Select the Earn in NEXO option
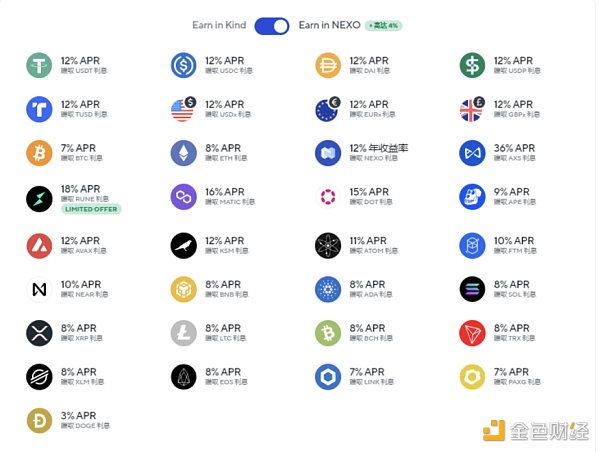Viewport: 600px width, 452px height. tap(329, 25)
